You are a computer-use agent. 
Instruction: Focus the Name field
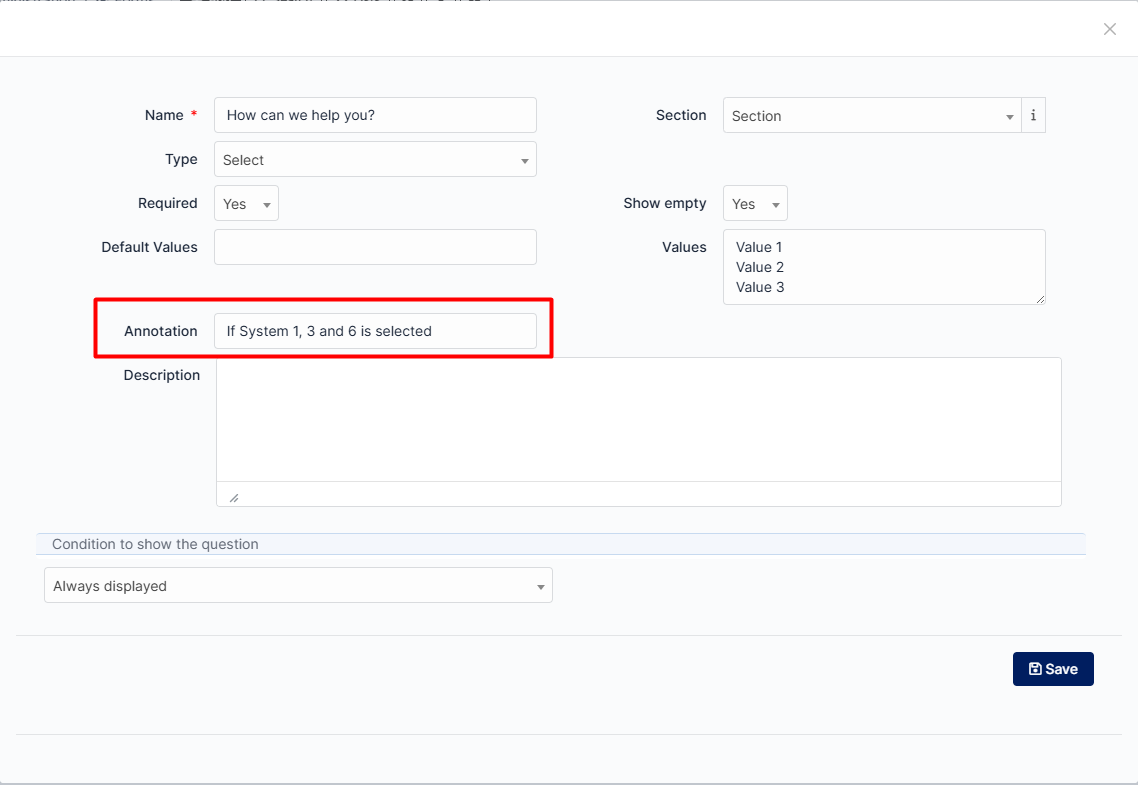click(375, 115)
